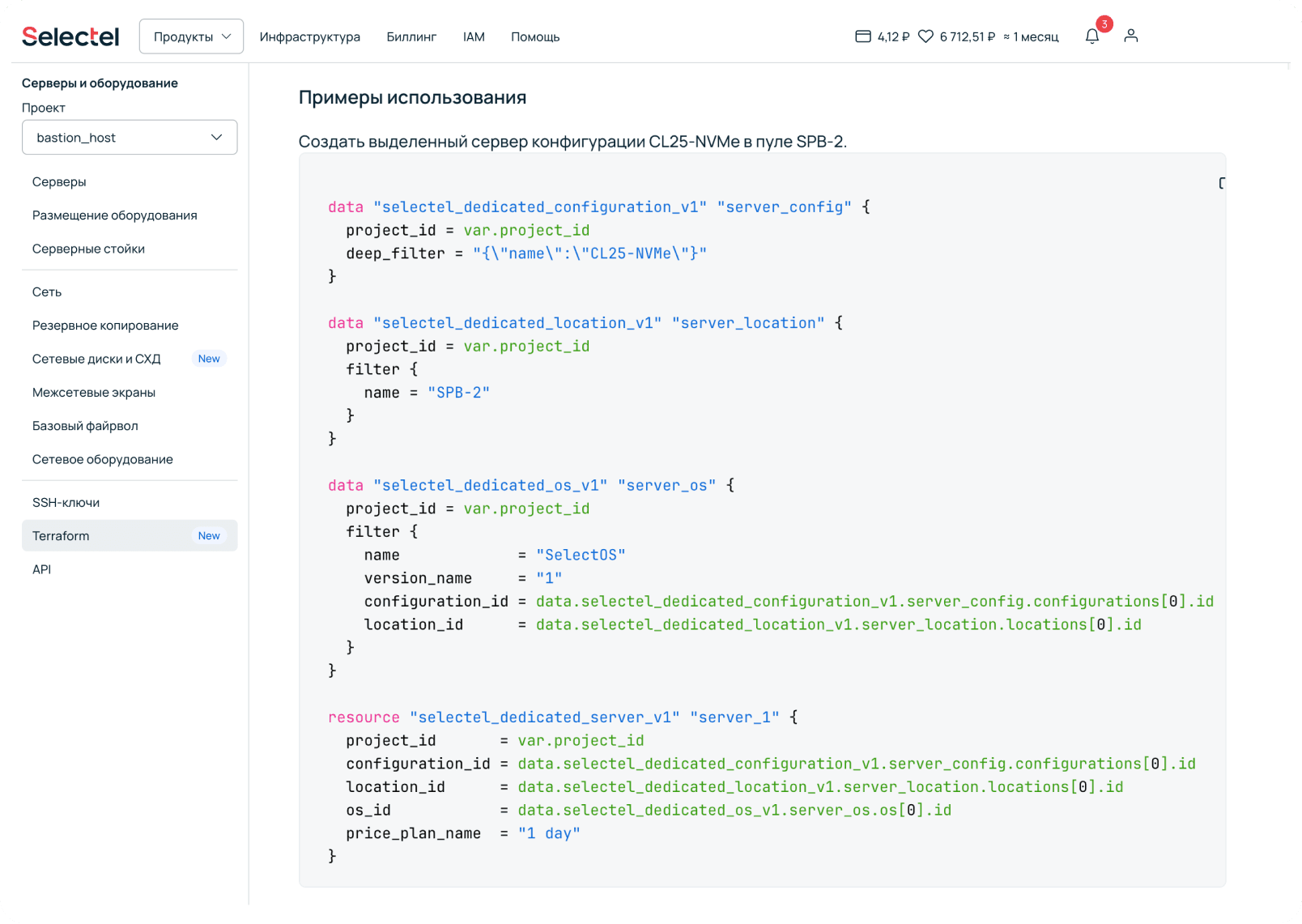Click the Серверы и оборудование heading
Screen dimensions: 1302x924
(x=100, y=83)
